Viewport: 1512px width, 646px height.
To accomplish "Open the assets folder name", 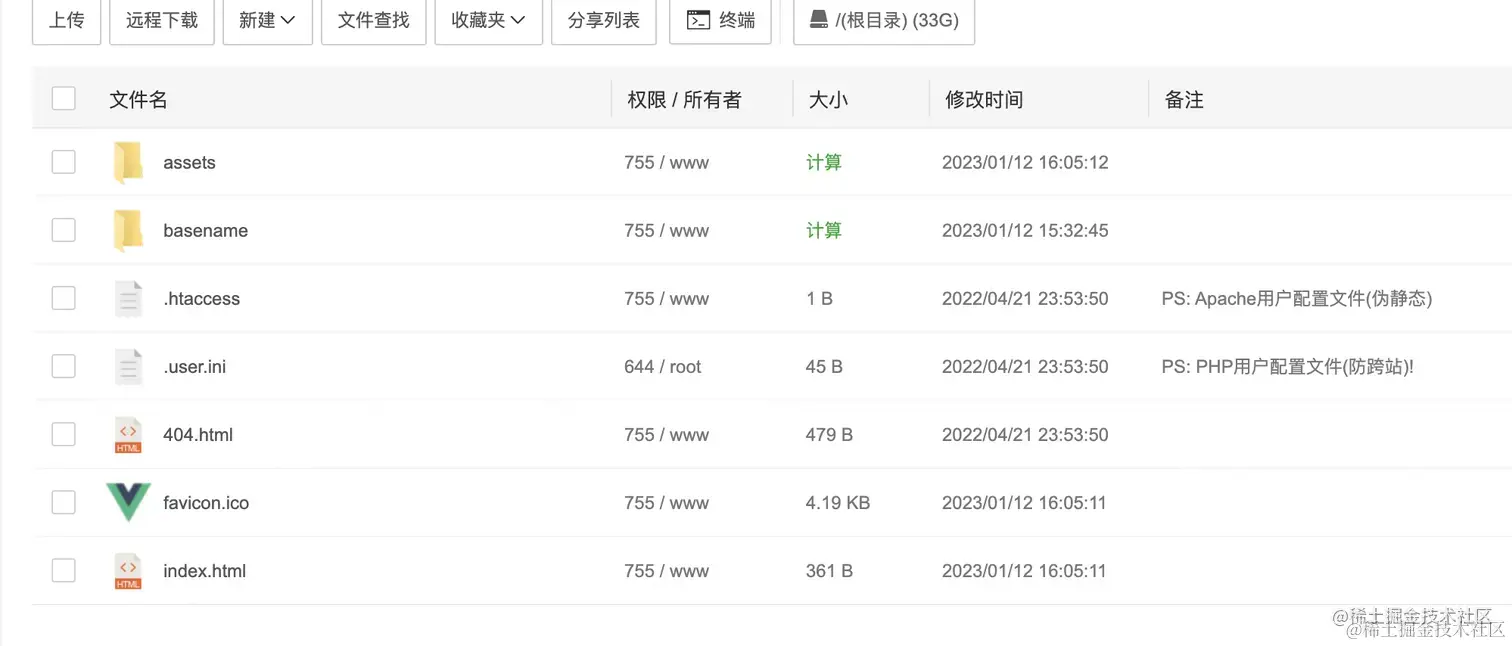I will click(x=189, y=163).
